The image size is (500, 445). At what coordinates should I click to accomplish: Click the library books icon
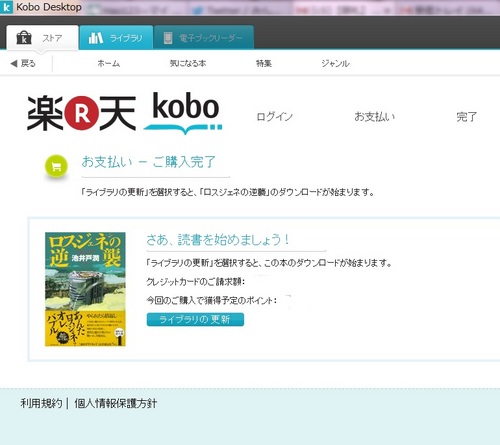(96, 38)
